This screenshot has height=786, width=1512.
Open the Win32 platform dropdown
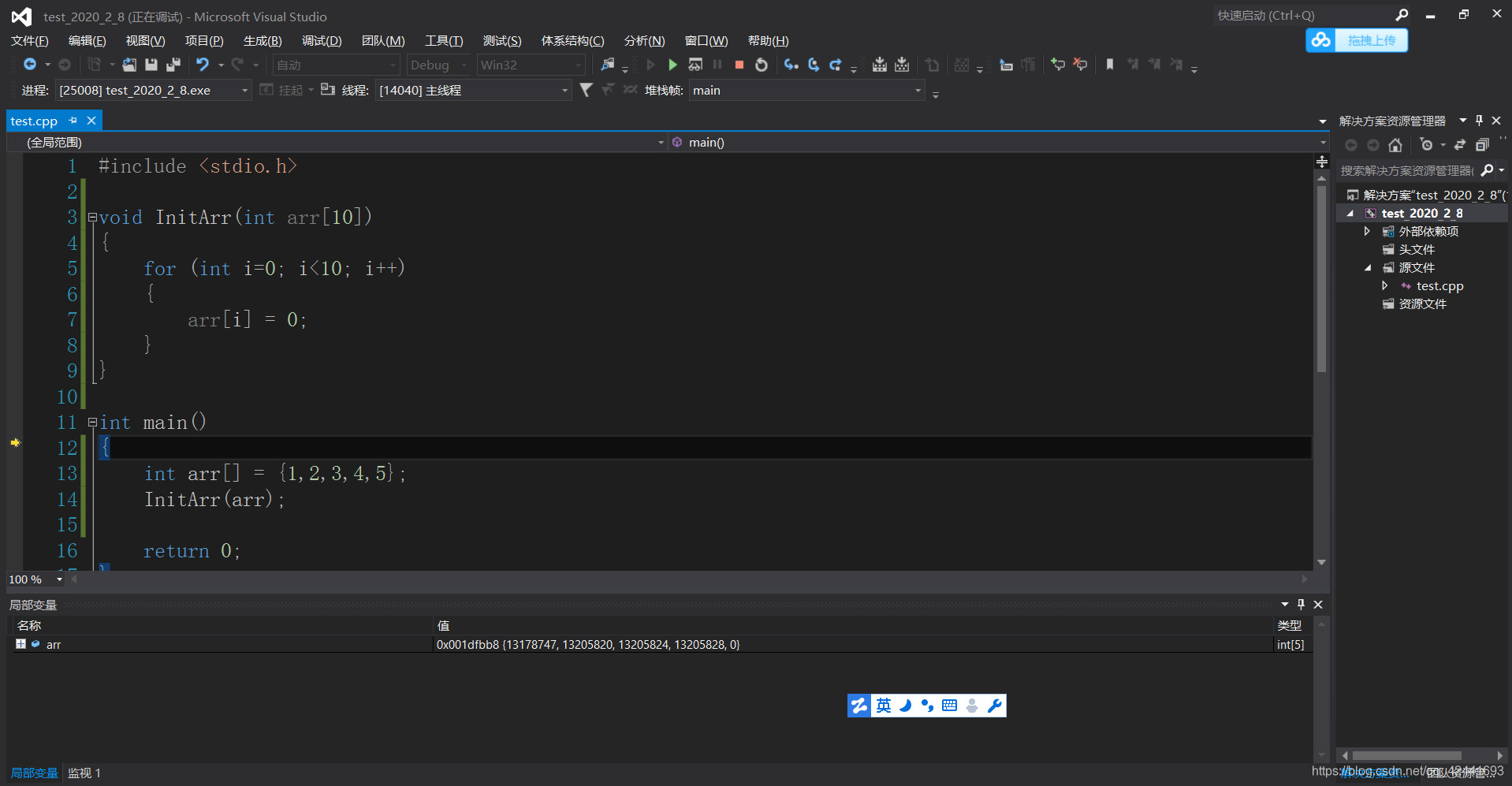click(x=531, y=65)
